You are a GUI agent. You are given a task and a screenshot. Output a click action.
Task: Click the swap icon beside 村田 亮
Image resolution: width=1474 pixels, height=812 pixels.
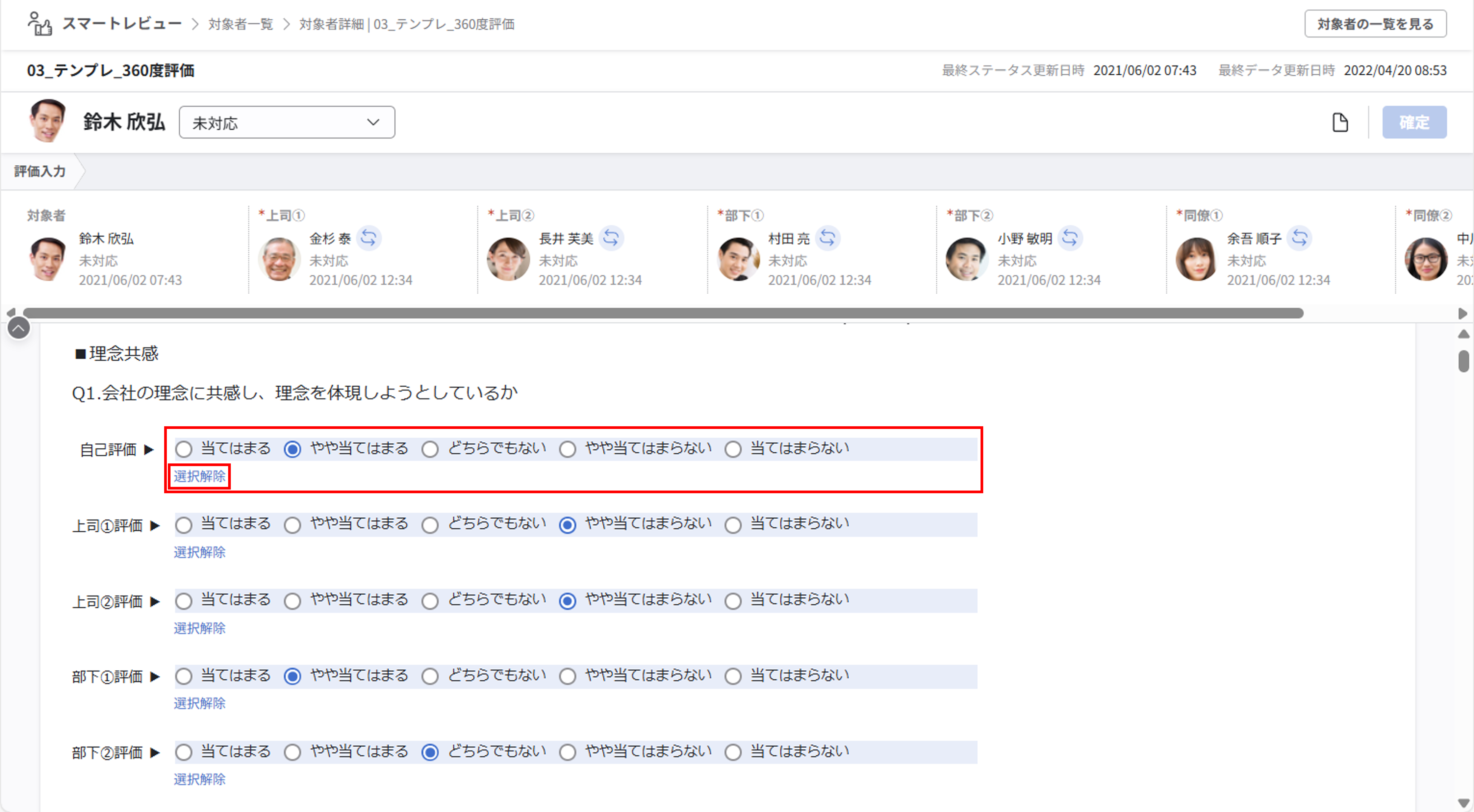click(x=827, y=238)
